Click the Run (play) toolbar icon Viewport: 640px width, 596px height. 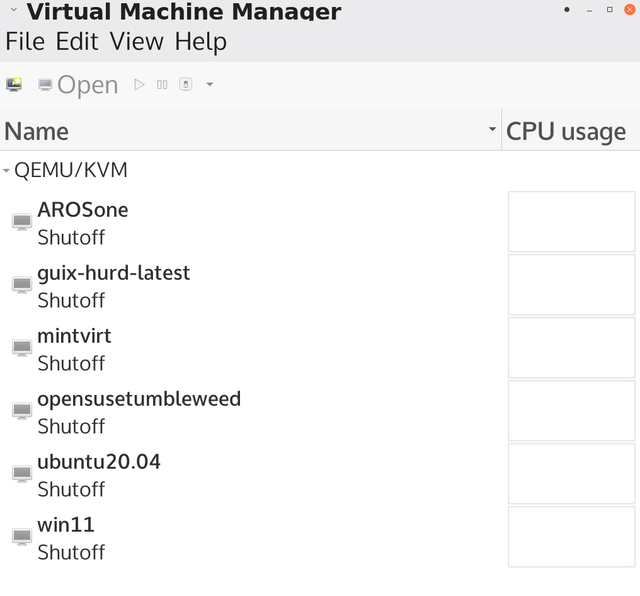coord(139,85)
